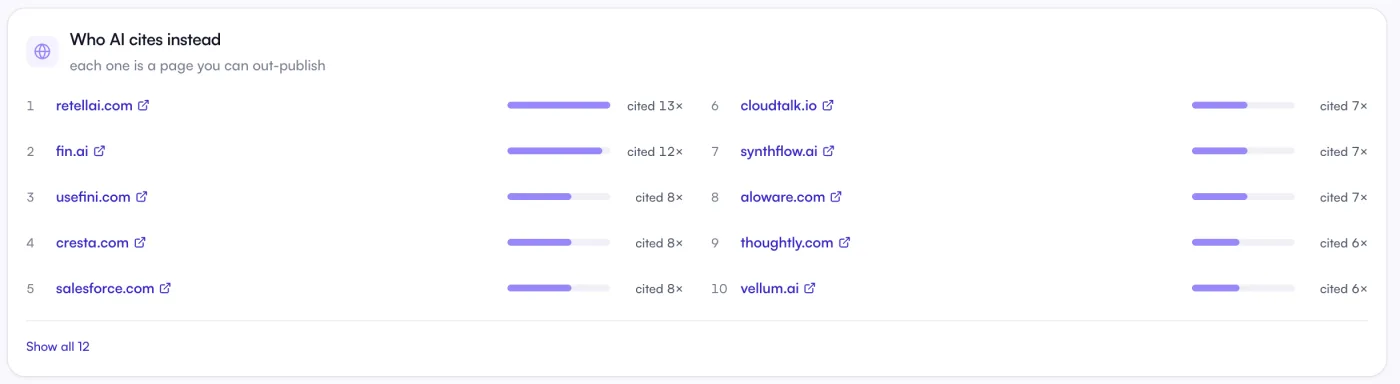The width and height of the screenshot is (1400, 384).
Task: Open the vellum.ai domain link
Action: click(770, 288)
